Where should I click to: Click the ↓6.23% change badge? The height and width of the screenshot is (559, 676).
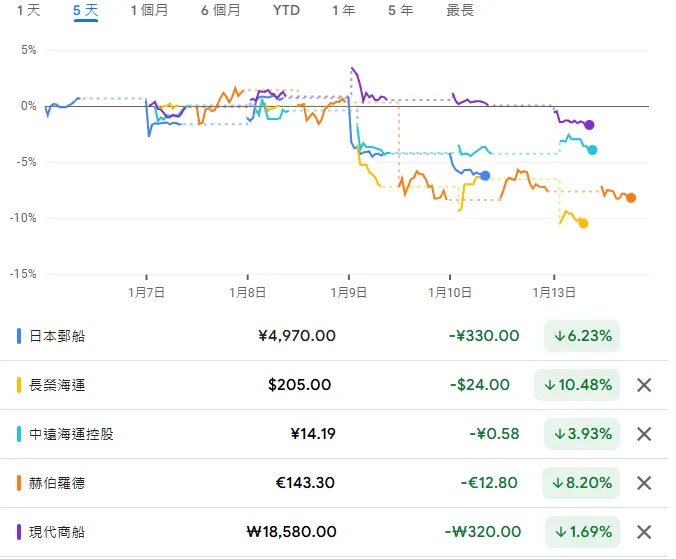[x=582, y=336]
